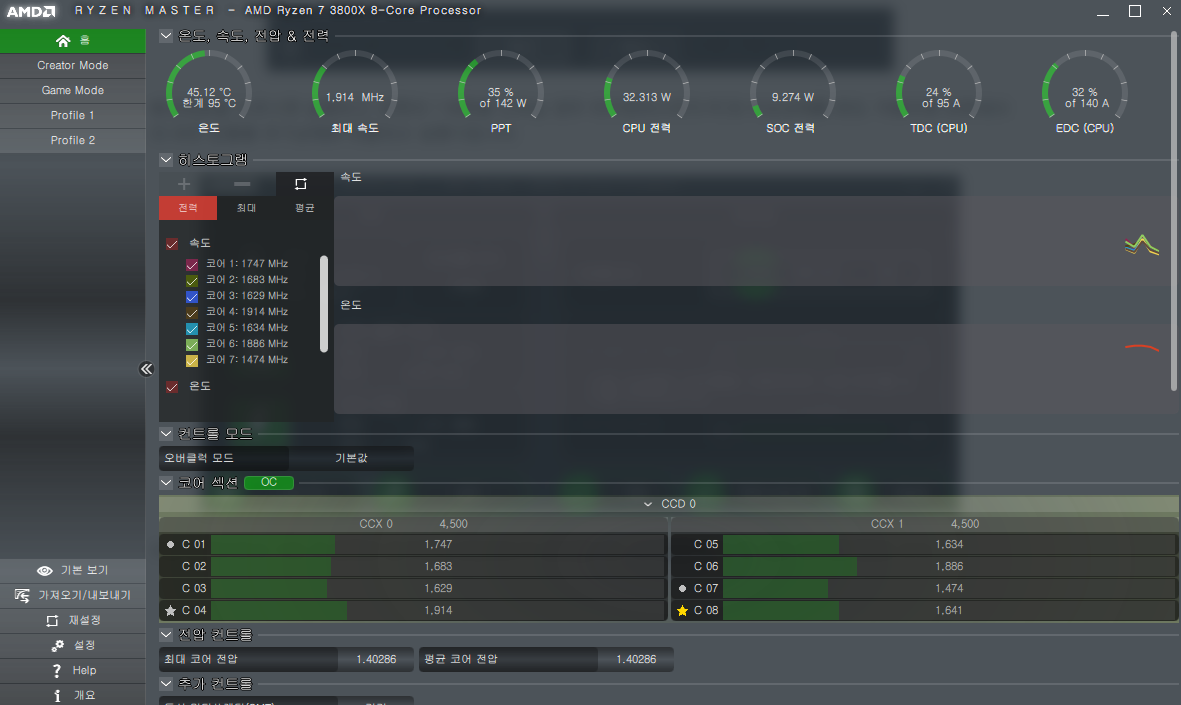Open Profile 1
This screenshot has height=705, width=1181.
pos(73,115)
